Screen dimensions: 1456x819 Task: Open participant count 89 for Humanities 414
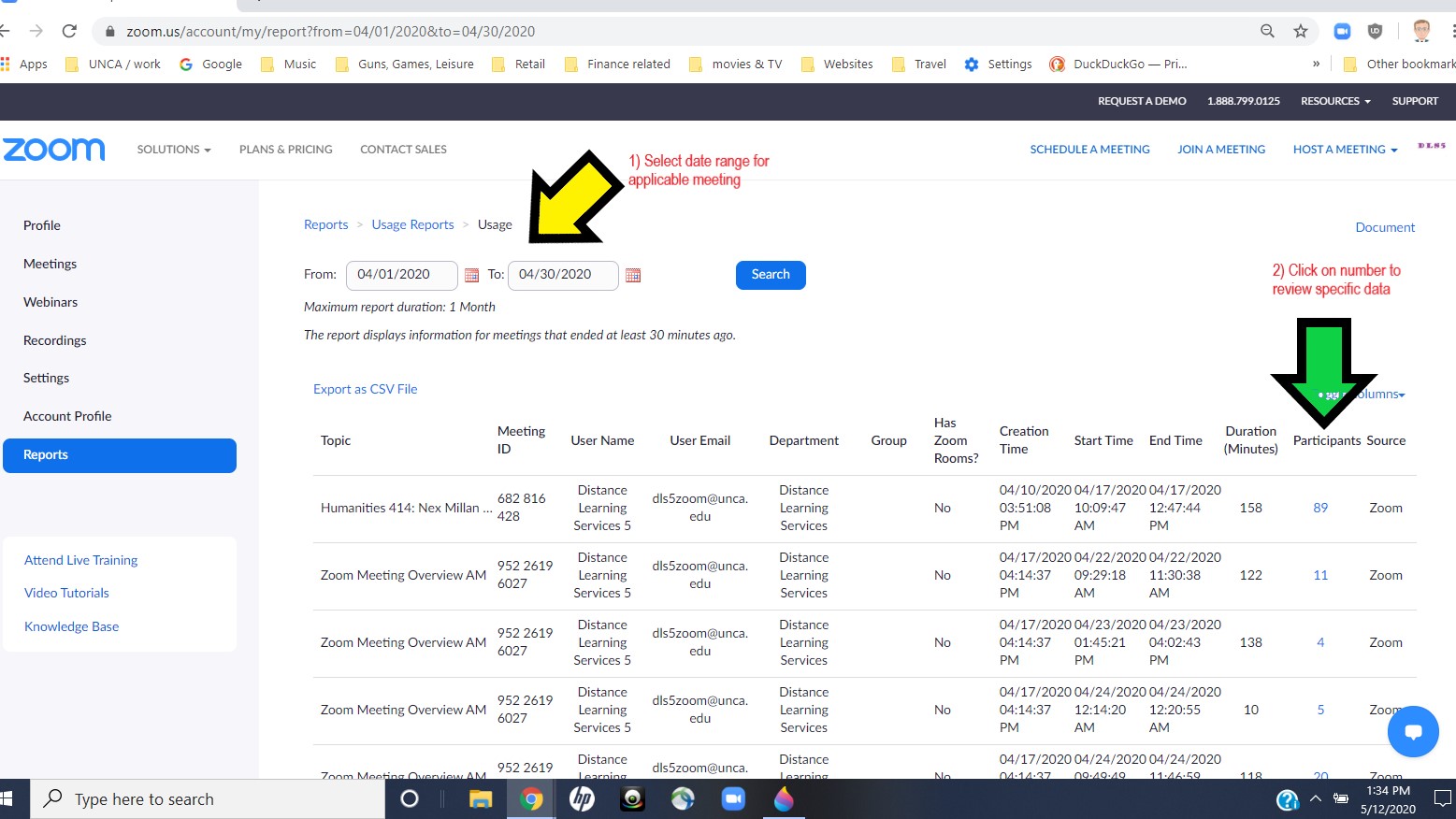coord(1320,508)
